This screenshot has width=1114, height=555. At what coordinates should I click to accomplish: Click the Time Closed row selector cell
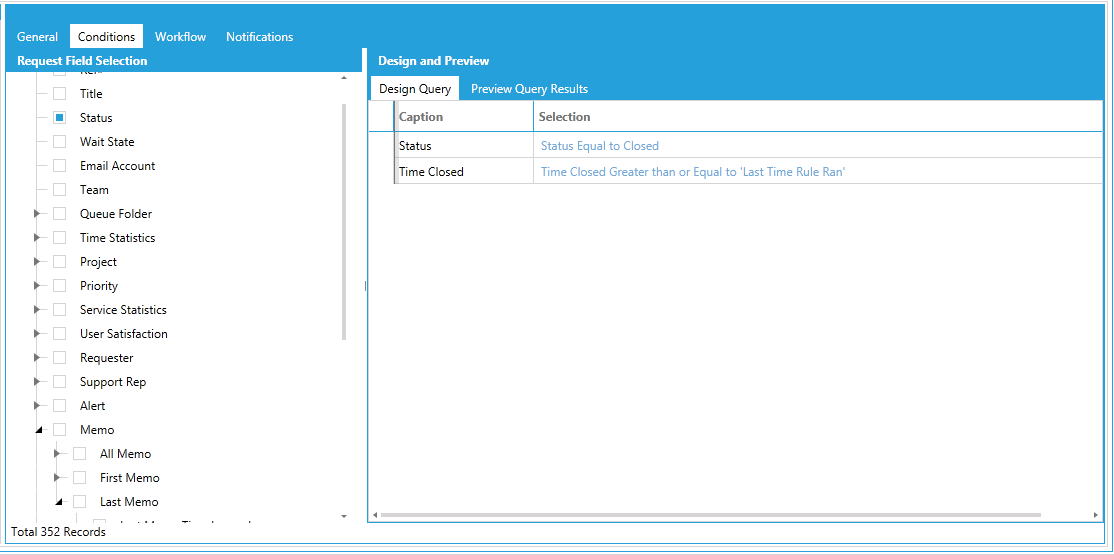coord(382,171)
